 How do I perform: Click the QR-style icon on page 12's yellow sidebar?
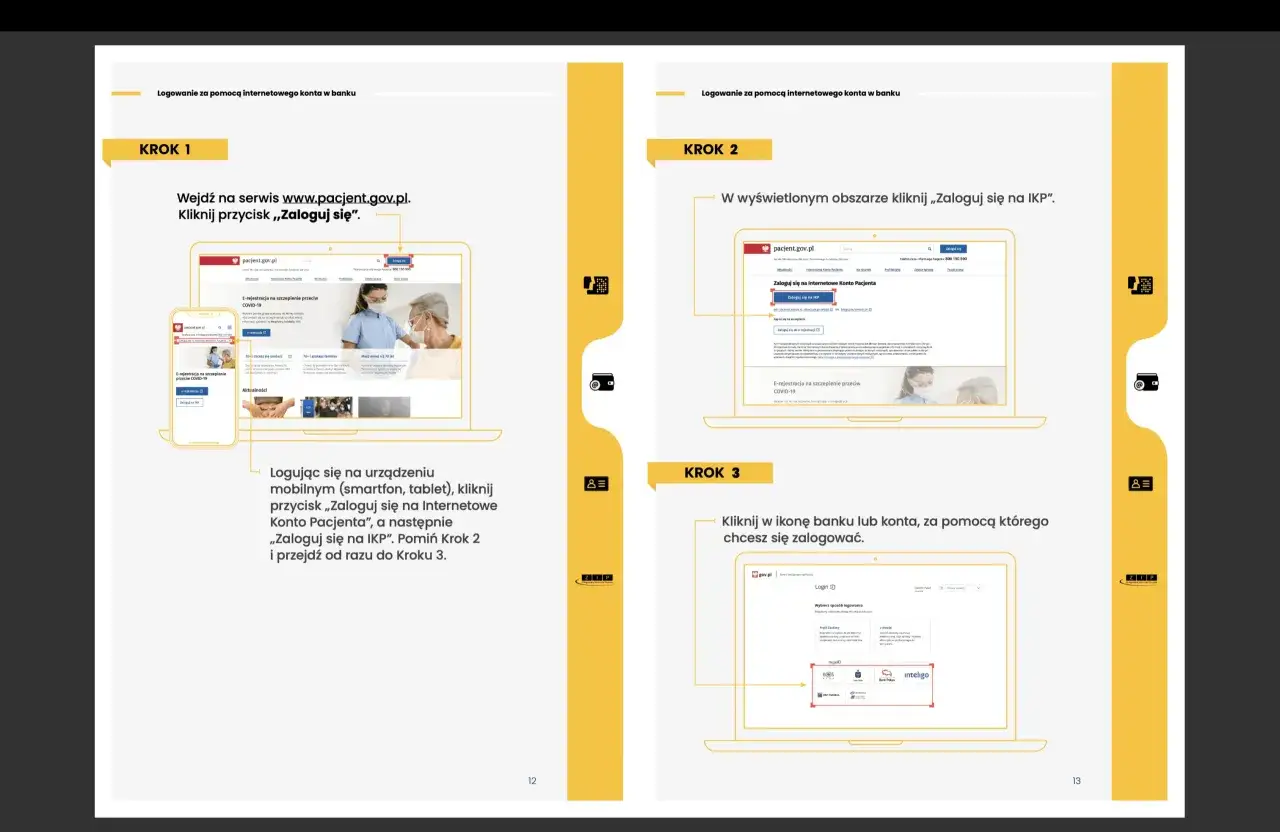[596, 285]
